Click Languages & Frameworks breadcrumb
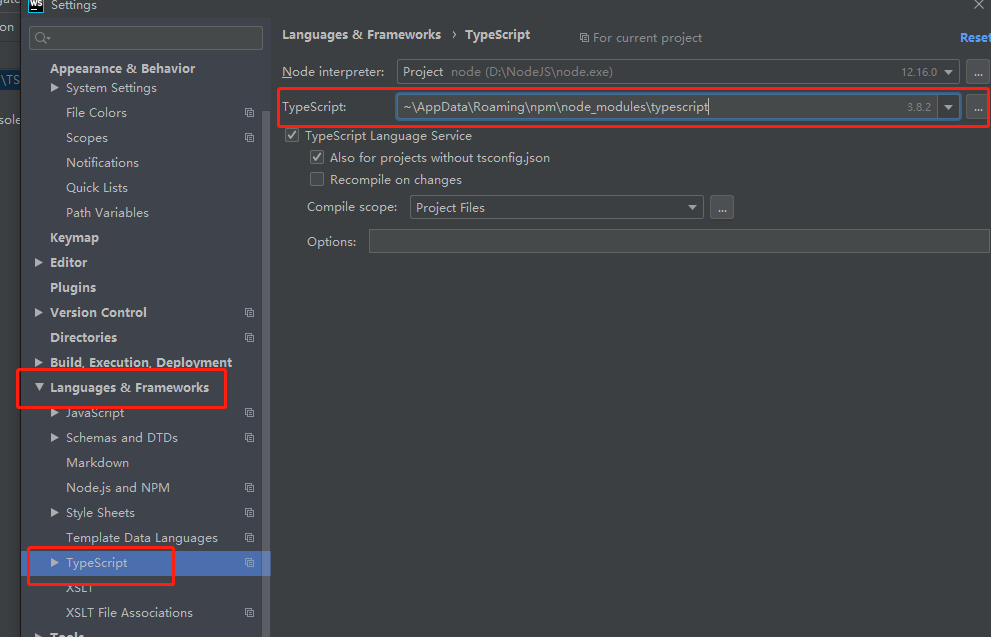The width and height of the screenshot is (991, 637). [x=362, y=35]
